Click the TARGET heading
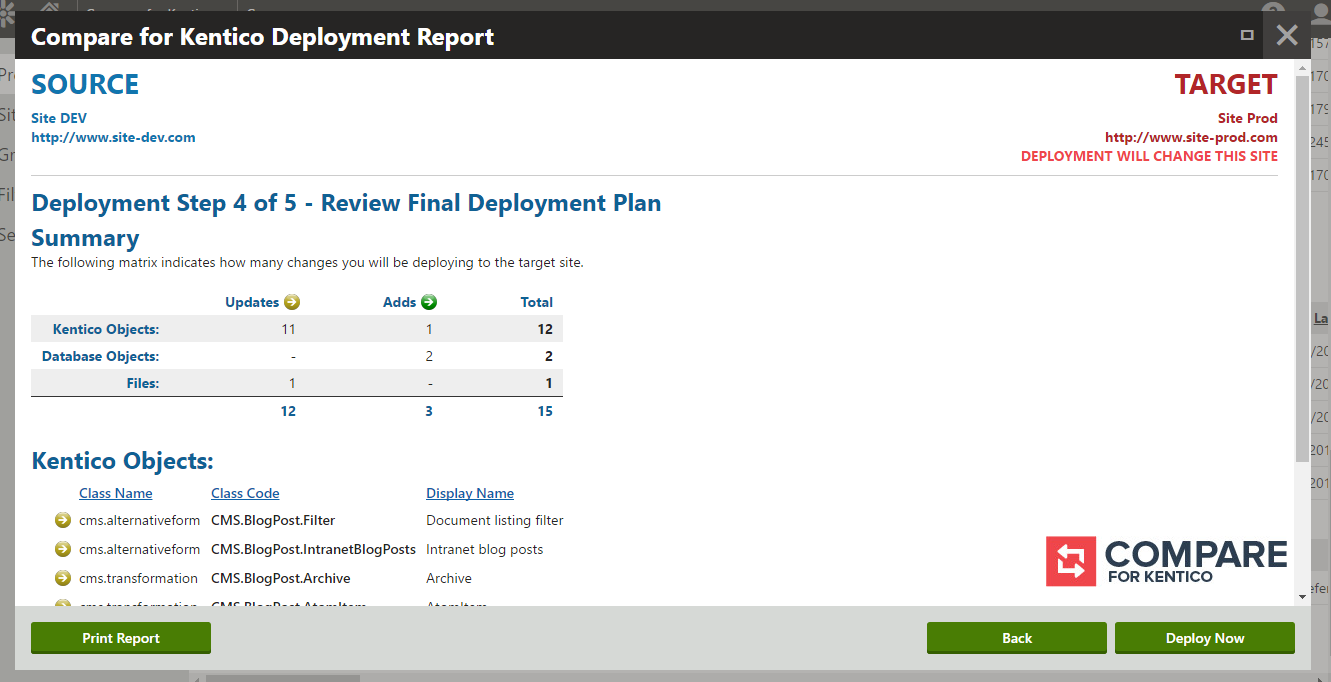 [1226, 85]
